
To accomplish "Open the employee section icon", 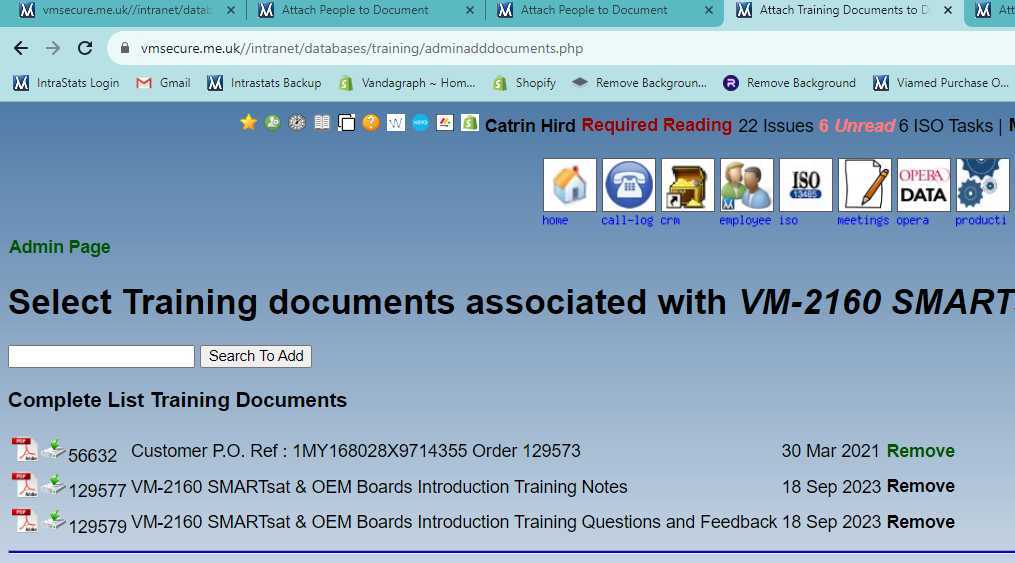I will tap(746, 185).
